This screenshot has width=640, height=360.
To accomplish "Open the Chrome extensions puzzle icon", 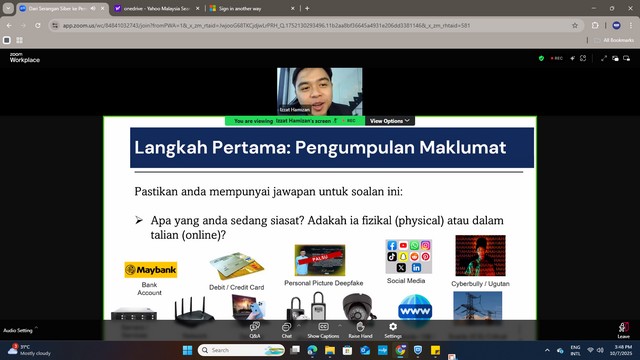I will pos(595,25).
